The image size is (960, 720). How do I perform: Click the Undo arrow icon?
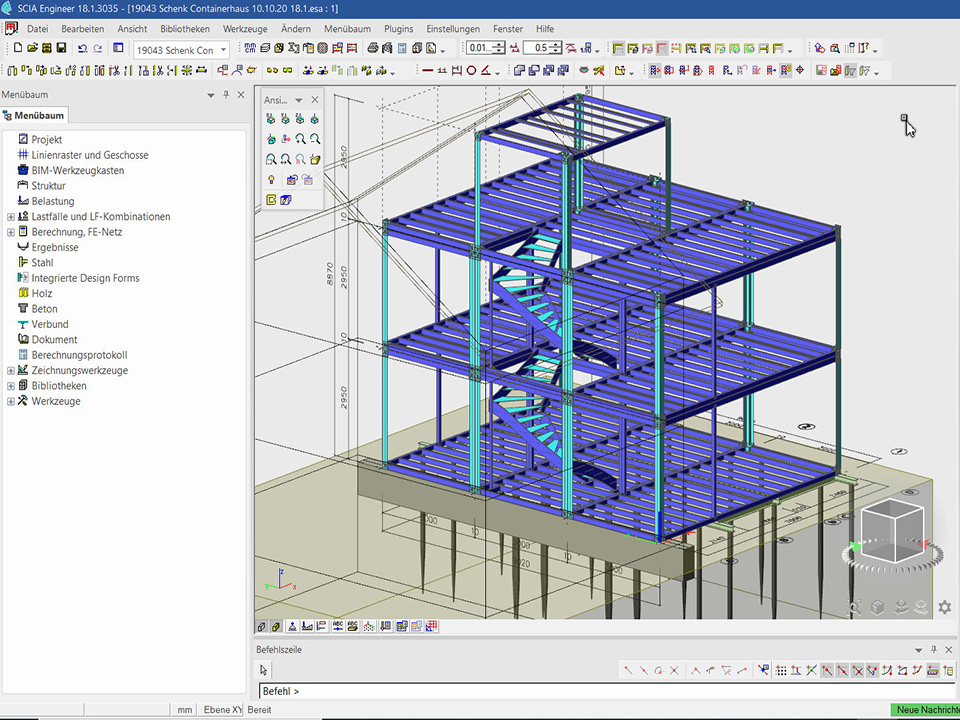pyautogui.click(x=82, y=48)
